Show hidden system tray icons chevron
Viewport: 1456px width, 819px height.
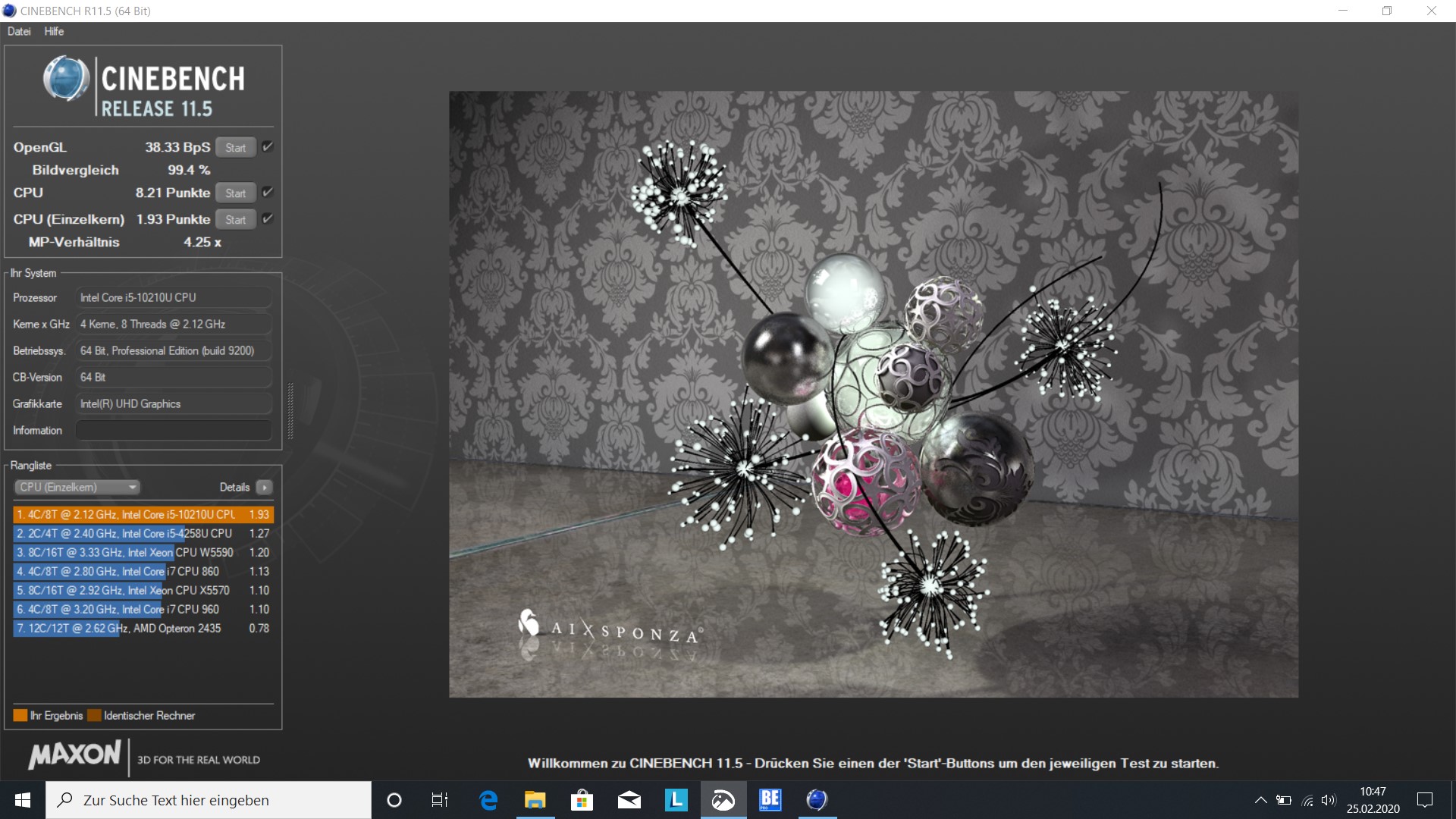click(1260, 800)
